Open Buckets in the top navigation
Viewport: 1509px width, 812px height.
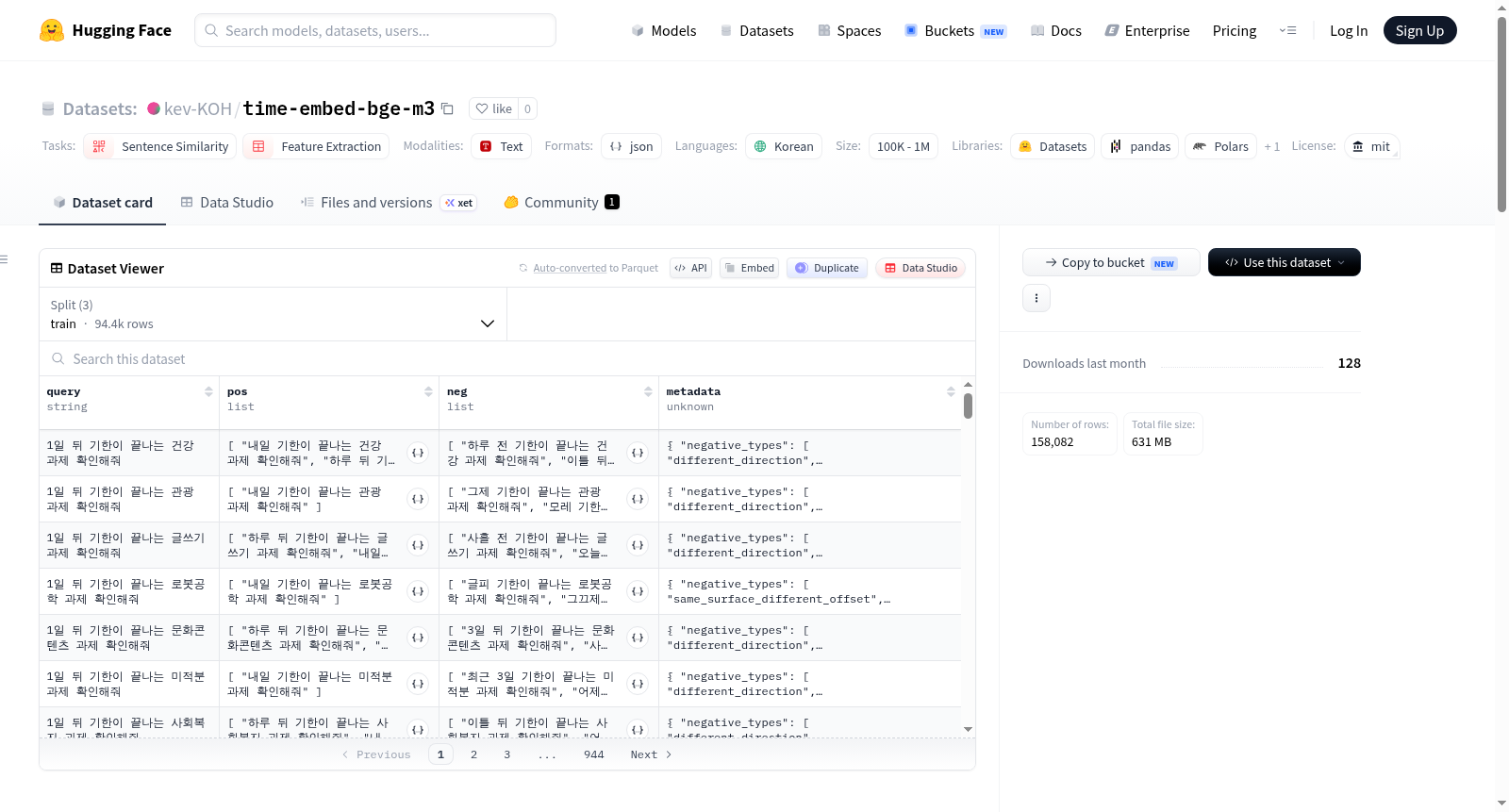coord(955,30)
